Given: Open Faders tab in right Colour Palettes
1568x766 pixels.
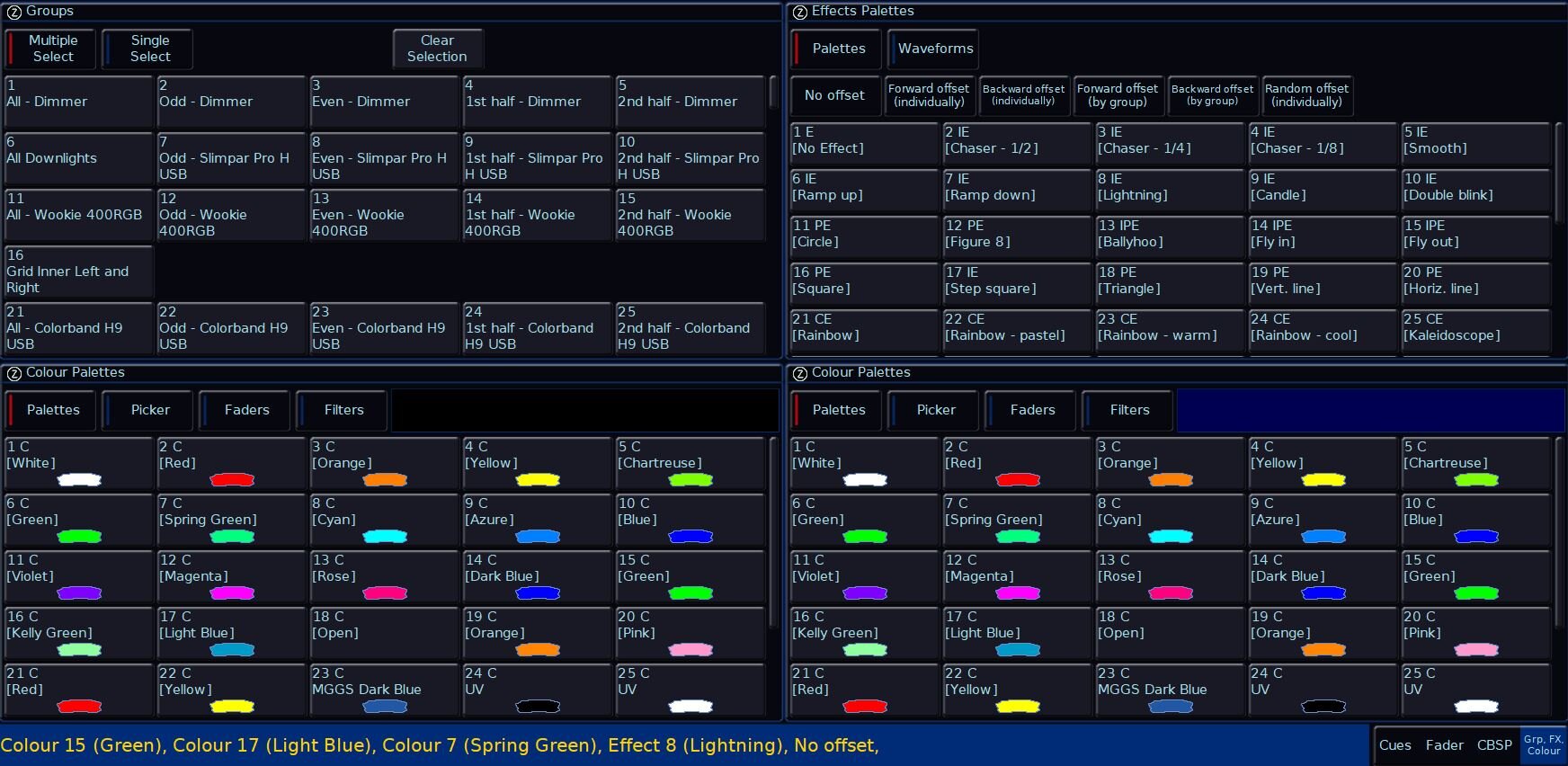Looking at the screenshot, I should click(x=1031, y=410).
